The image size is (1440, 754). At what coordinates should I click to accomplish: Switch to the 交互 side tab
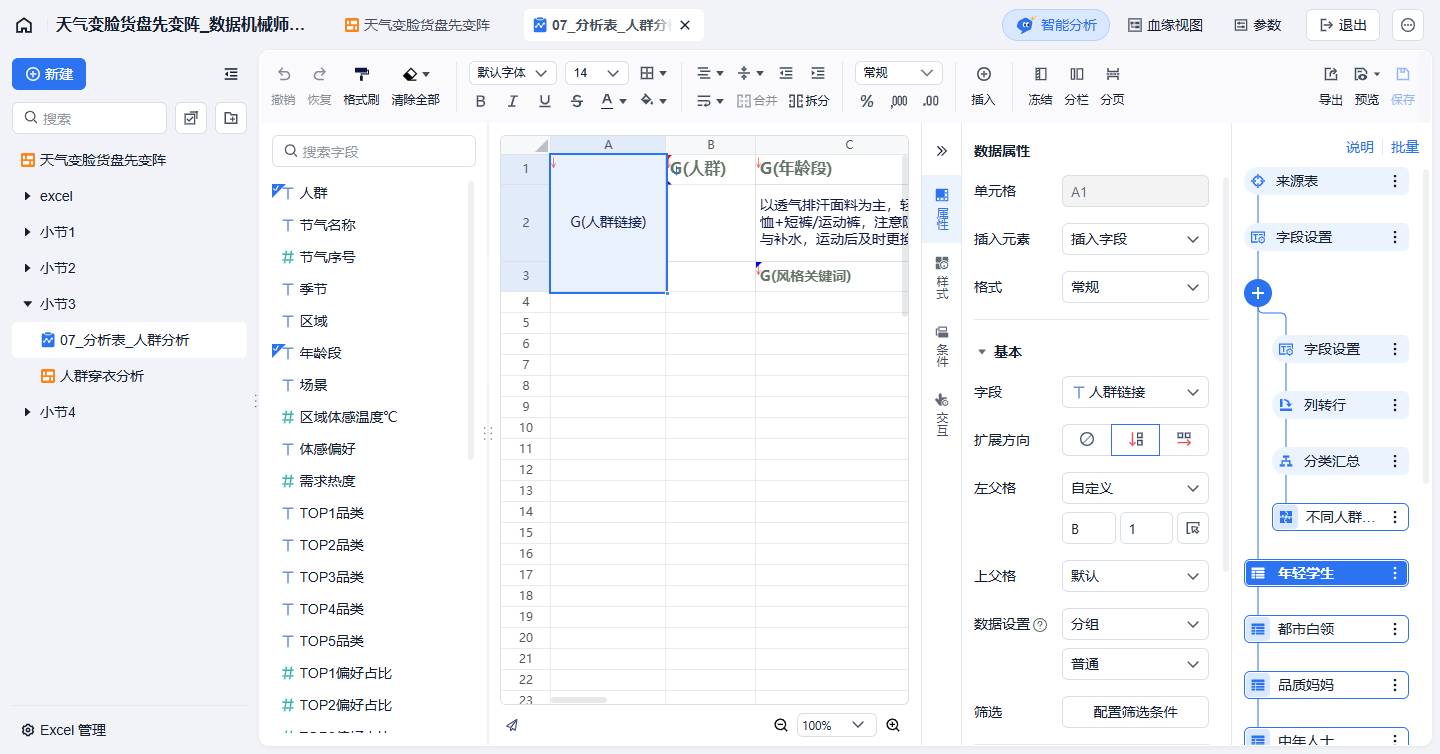(941, 415)
